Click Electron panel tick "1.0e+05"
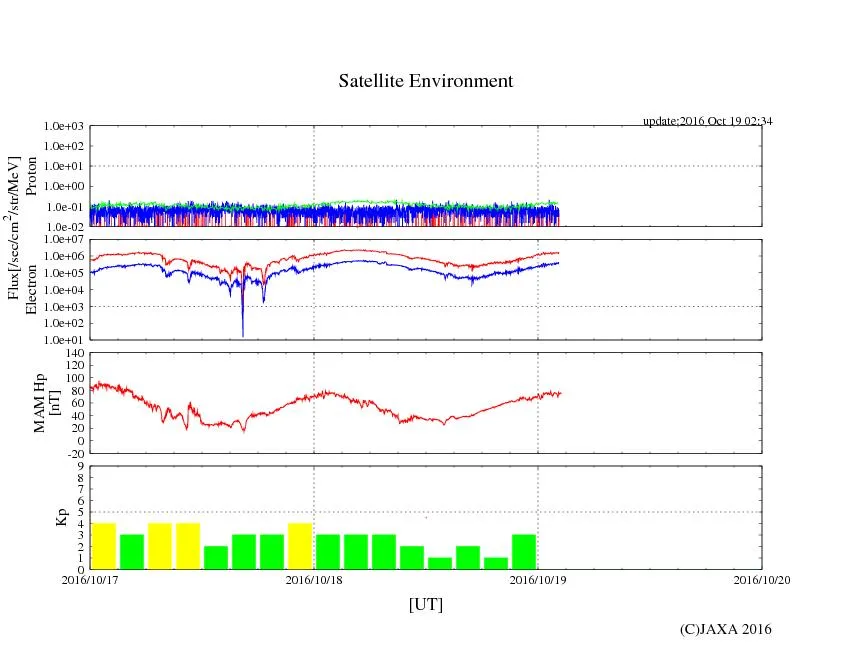The height and width of the screenshot is (655, 846). tap(64, 273)
